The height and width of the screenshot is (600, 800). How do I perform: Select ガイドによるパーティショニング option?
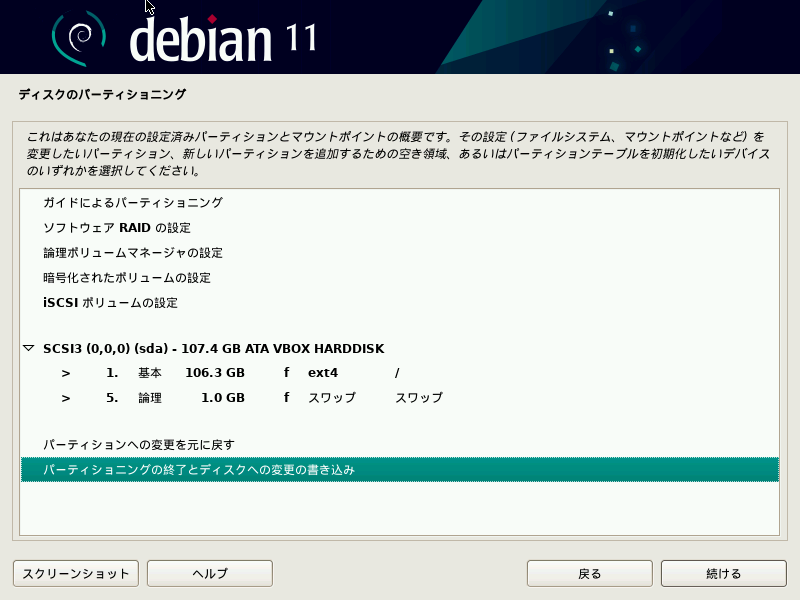coord(399,203)
